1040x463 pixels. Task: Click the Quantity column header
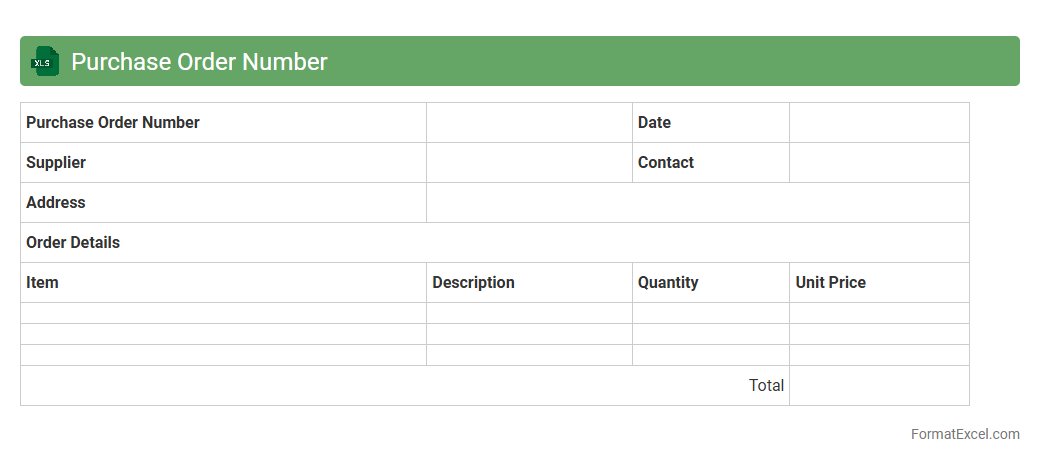pos(710,283)
